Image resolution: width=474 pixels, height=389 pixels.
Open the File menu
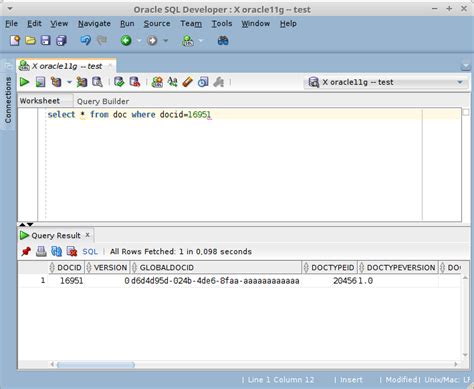point(12,24)
